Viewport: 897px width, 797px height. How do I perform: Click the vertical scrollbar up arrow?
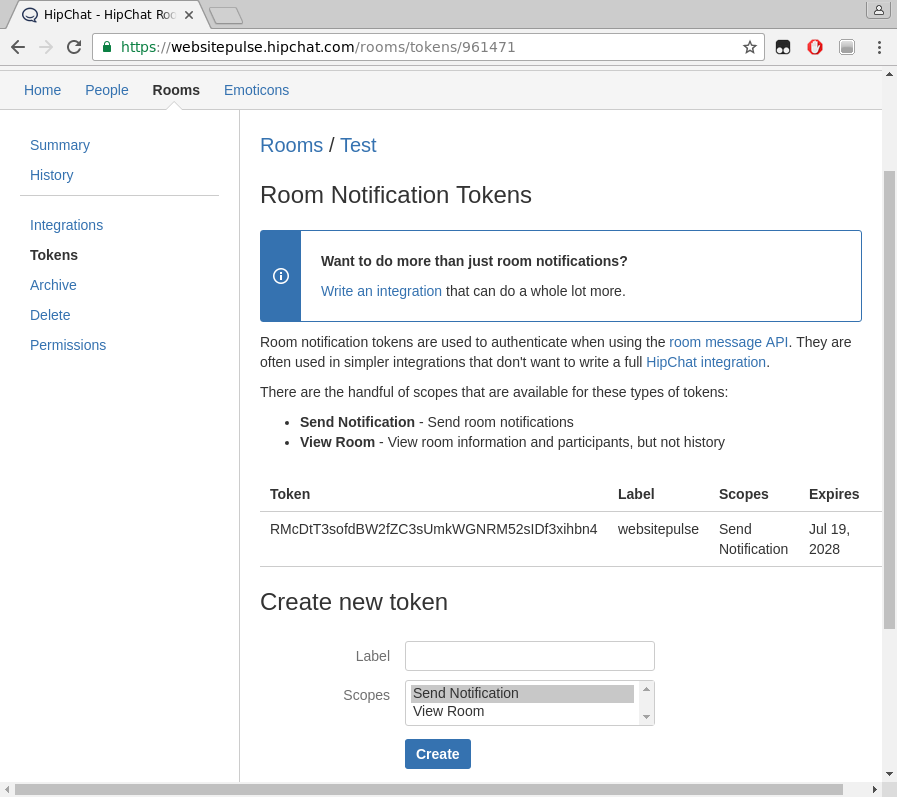(889, 74)
